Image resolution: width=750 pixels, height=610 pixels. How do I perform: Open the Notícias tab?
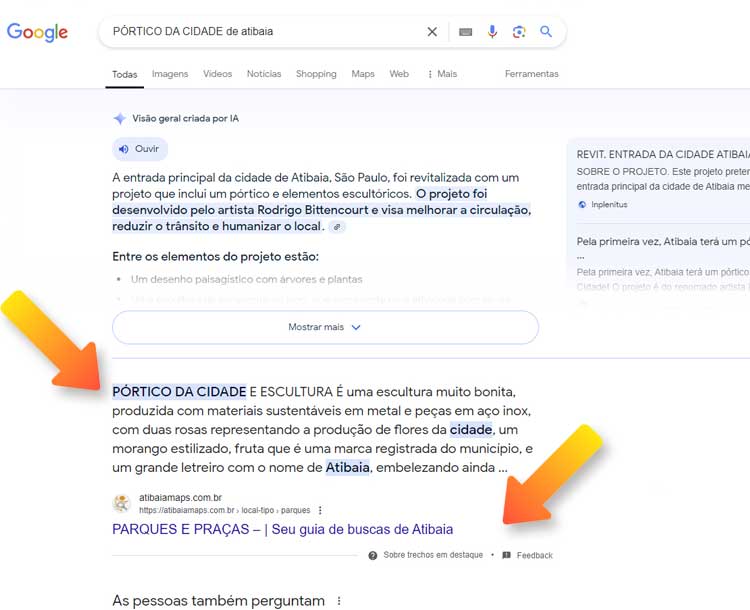[264, 74]
